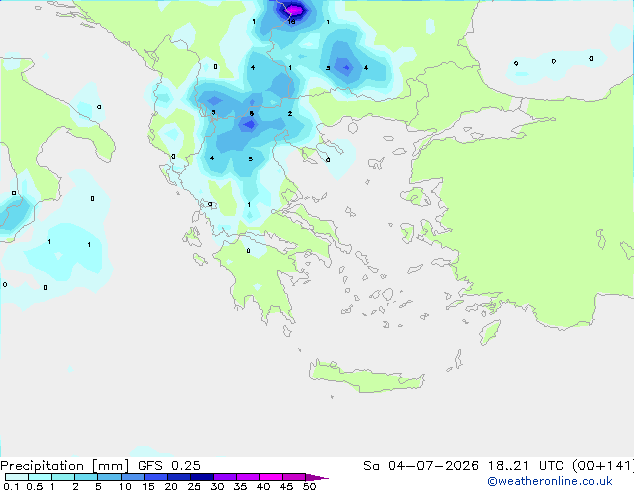Click the legend label '50'

(x=309, y=486)
